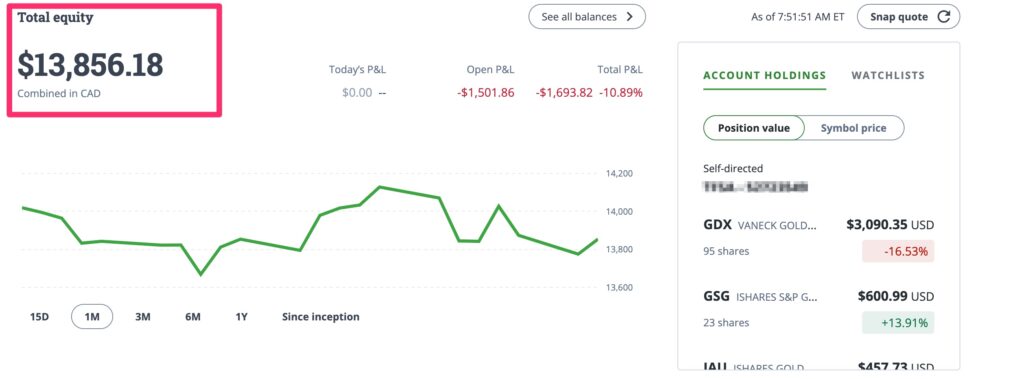Select the Position value toggle
This screenshot has width=1024, height=379.
(x=754, y=128)
